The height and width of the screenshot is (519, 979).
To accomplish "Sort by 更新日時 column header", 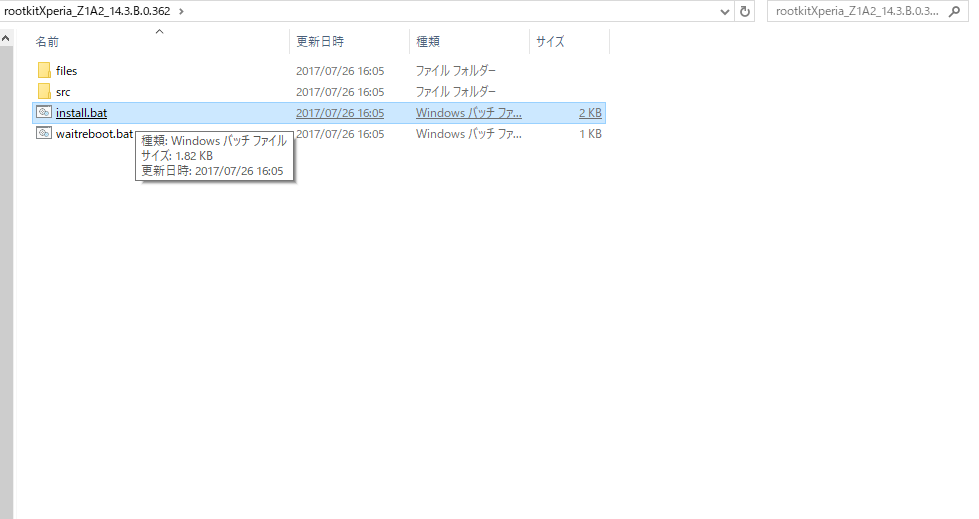I will 320,42.
